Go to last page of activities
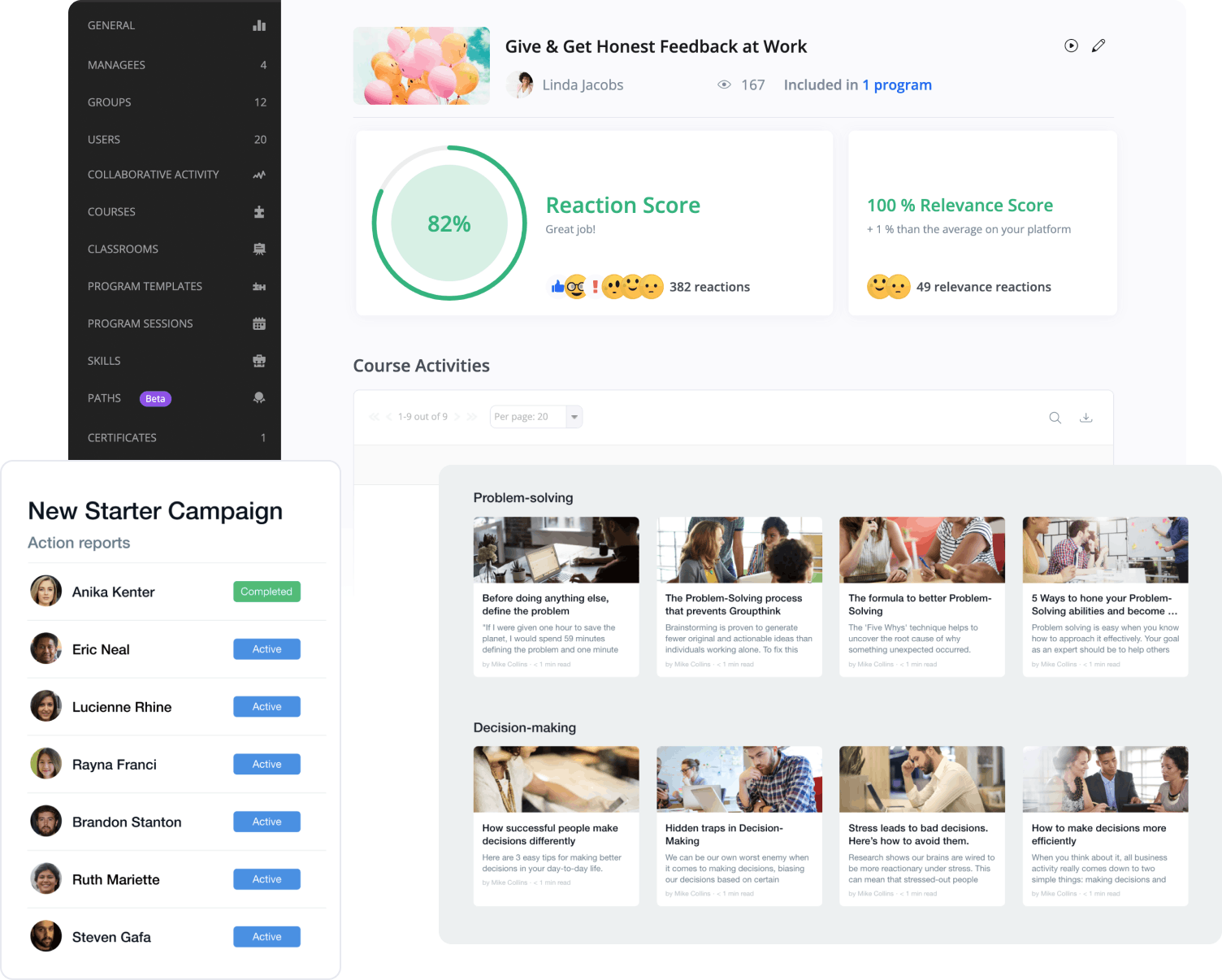 point(471,417)
